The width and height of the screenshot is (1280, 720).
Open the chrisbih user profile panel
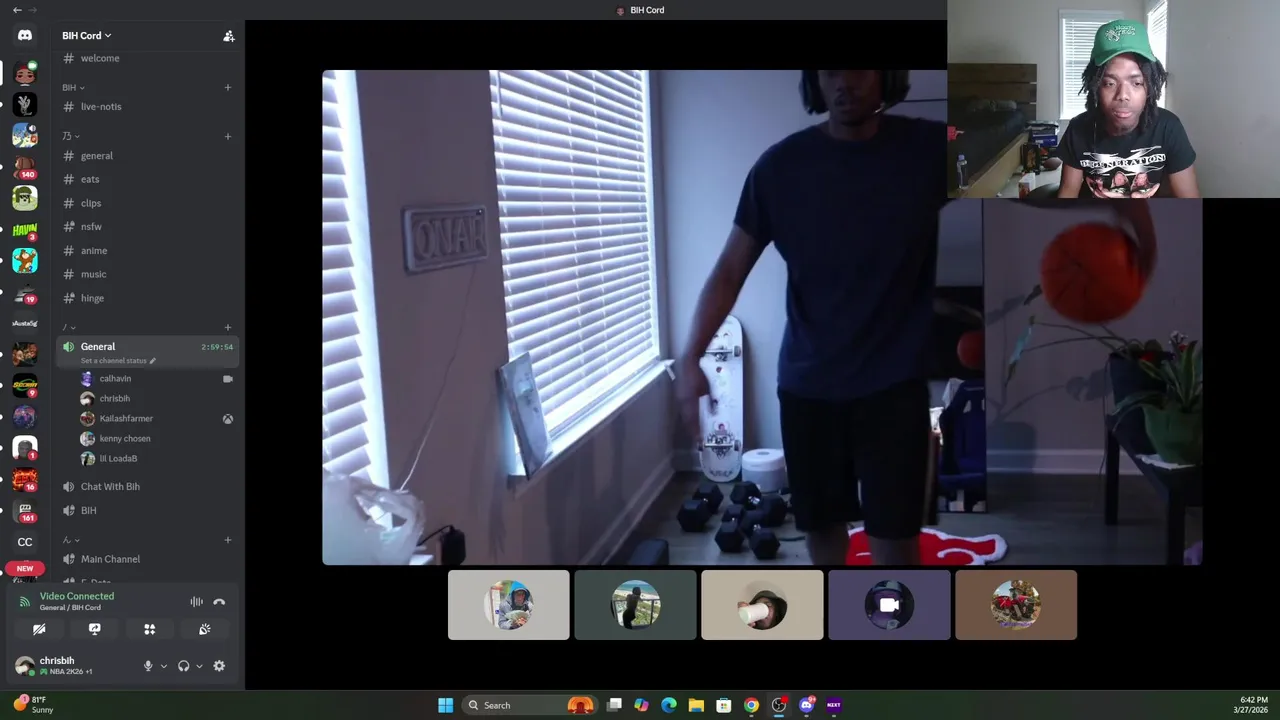pos(70,665)
